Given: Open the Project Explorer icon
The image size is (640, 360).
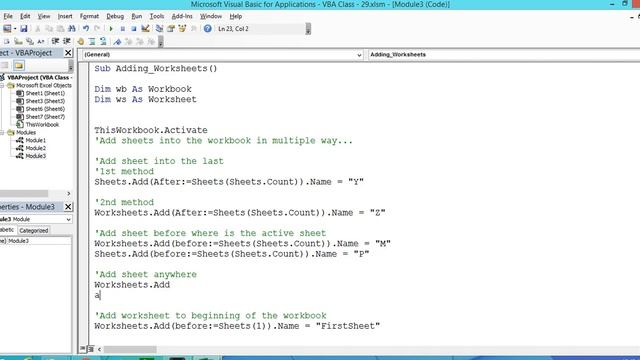Looking at the screenshot, I should pyautogui.click(x=160, y=29).
